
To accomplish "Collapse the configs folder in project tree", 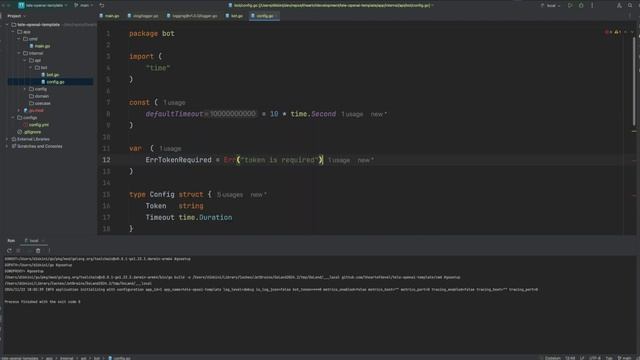I will 13,118.
